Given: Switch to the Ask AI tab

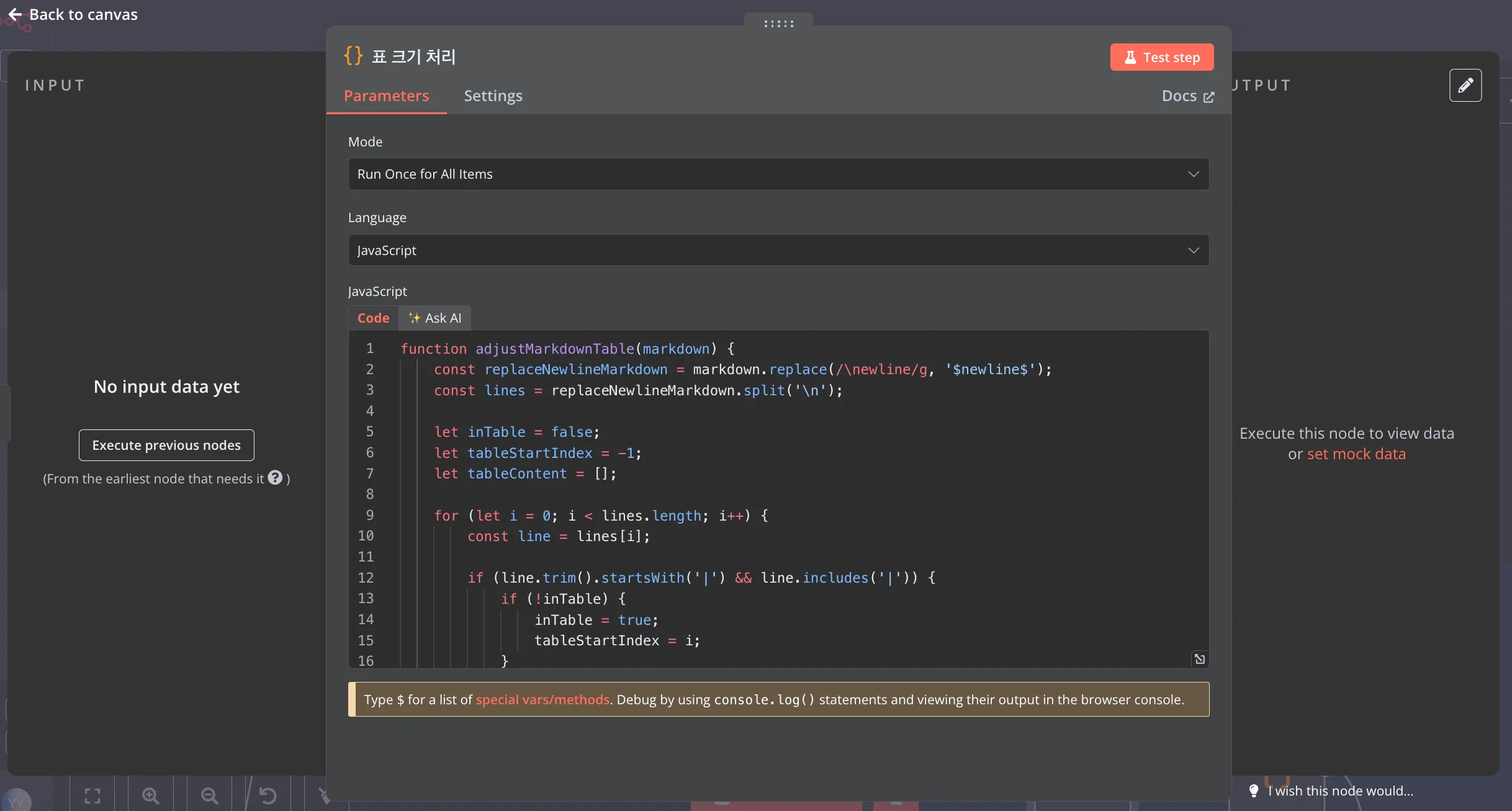Looking at the screenshot, I should [x=435, y=318].
